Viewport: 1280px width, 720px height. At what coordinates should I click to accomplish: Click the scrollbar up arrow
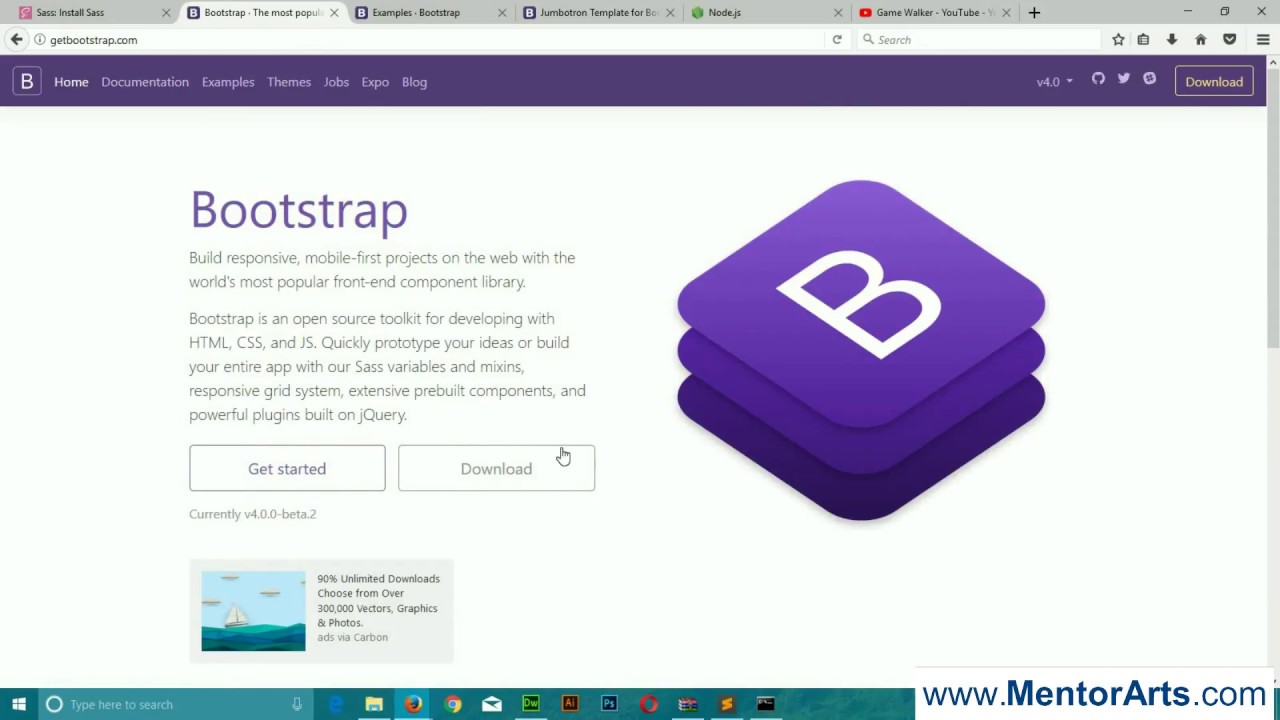tap(1273, 62)
